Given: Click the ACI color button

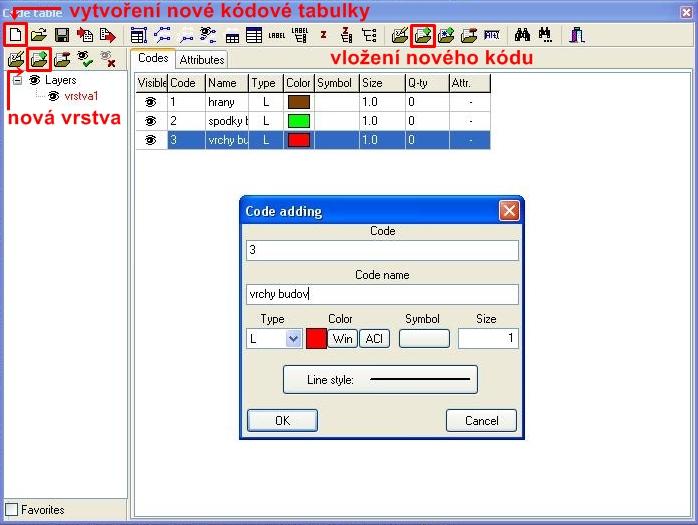Looking at the screenshot, I should click(374, 339).
